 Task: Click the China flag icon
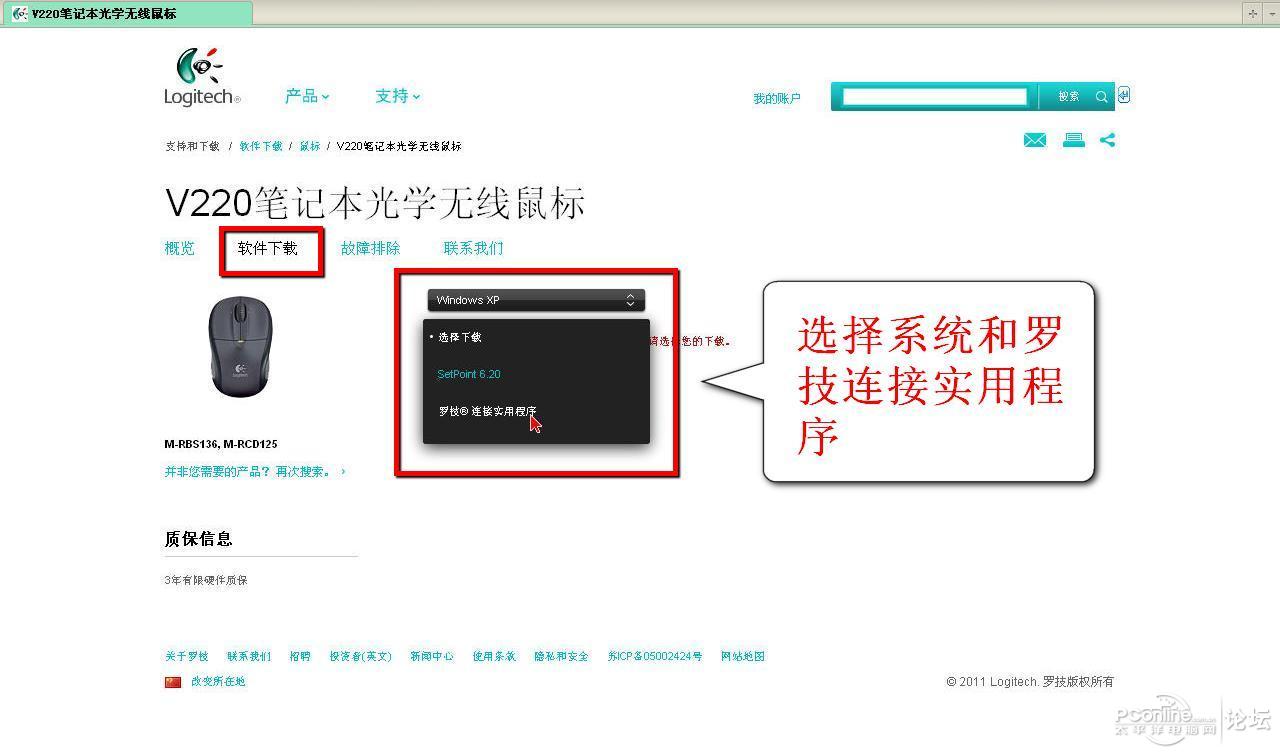173,682
